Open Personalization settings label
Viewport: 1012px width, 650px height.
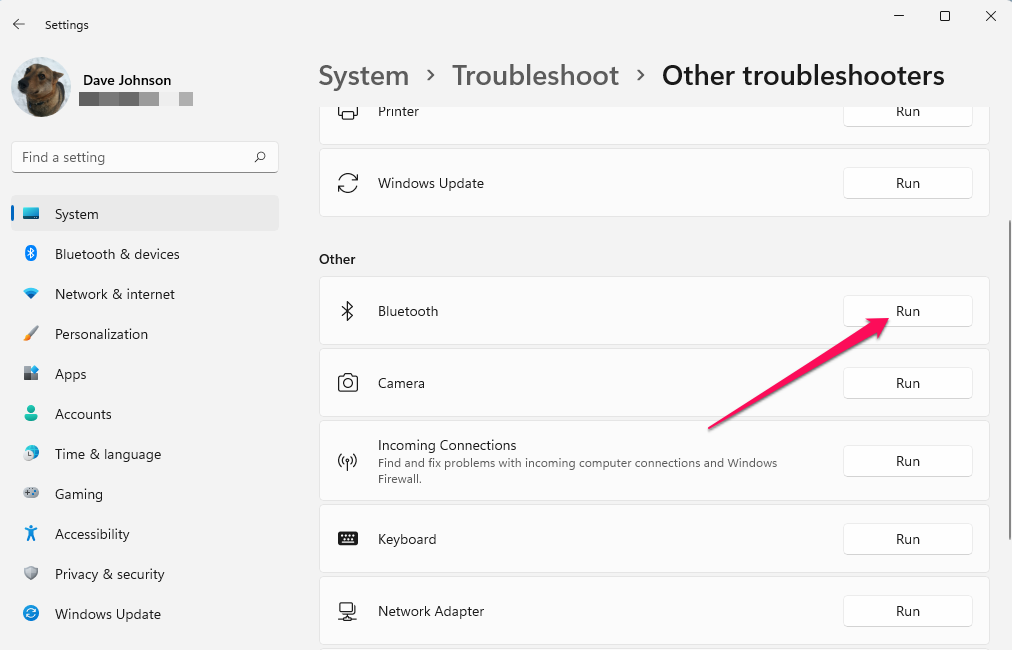[101, 334]
